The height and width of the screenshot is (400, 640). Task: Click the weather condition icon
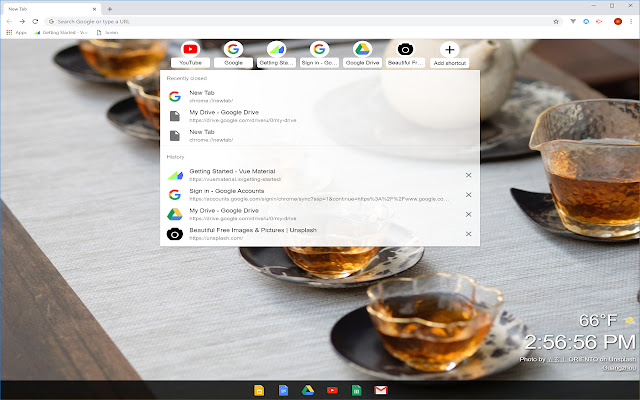(x=629, y=320)
